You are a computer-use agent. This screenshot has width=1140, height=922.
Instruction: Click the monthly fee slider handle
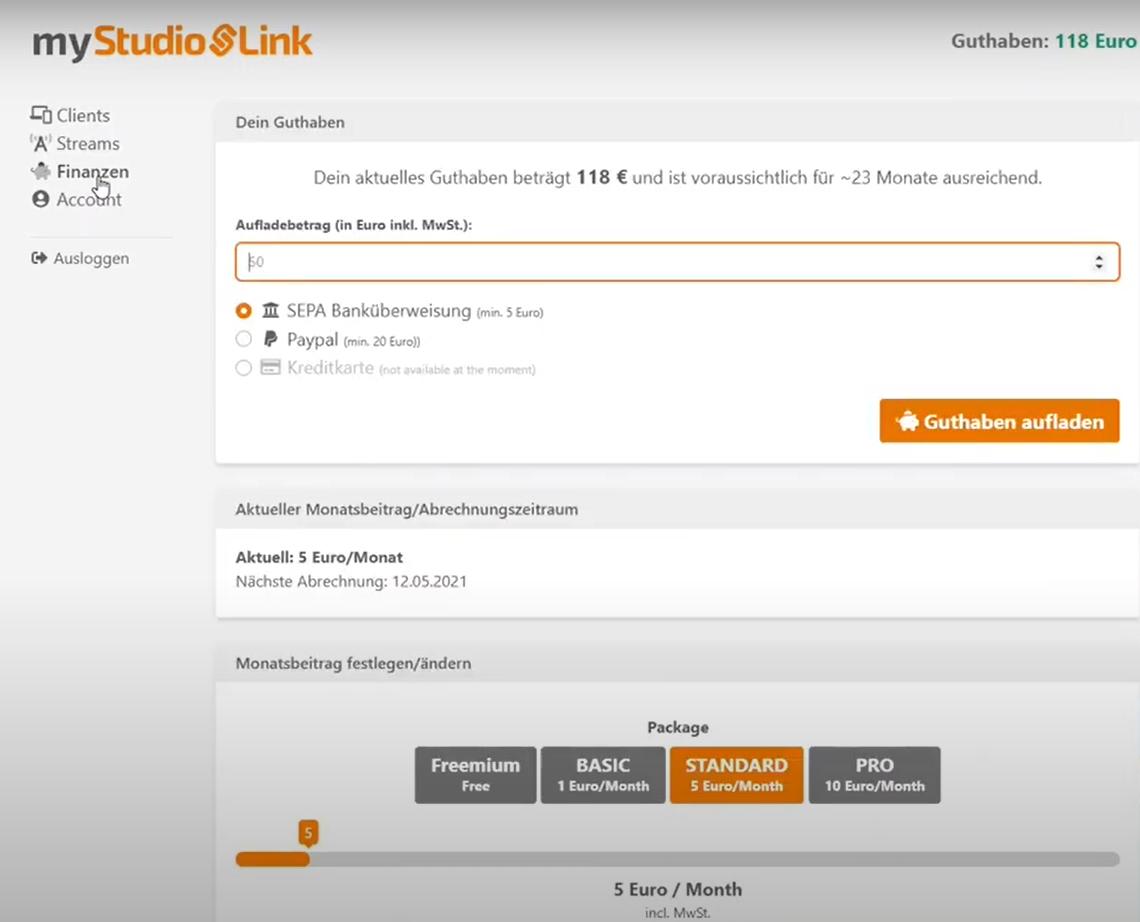click(x=308, y=858)
